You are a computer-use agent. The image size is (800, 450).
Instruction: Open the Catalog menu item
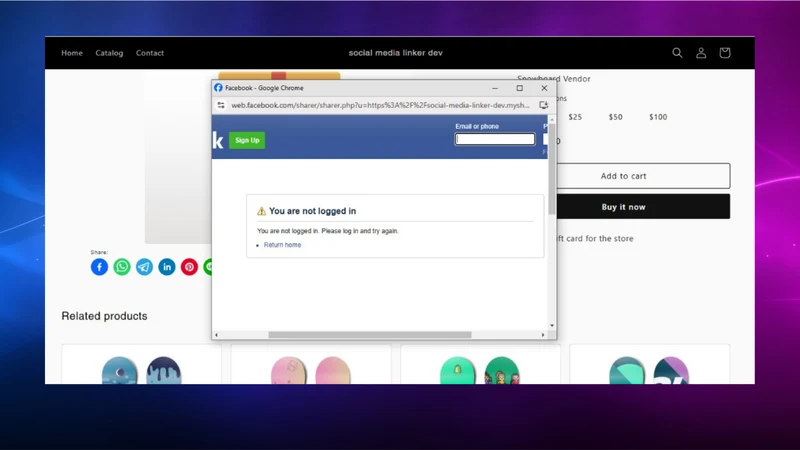click(109, 53)
